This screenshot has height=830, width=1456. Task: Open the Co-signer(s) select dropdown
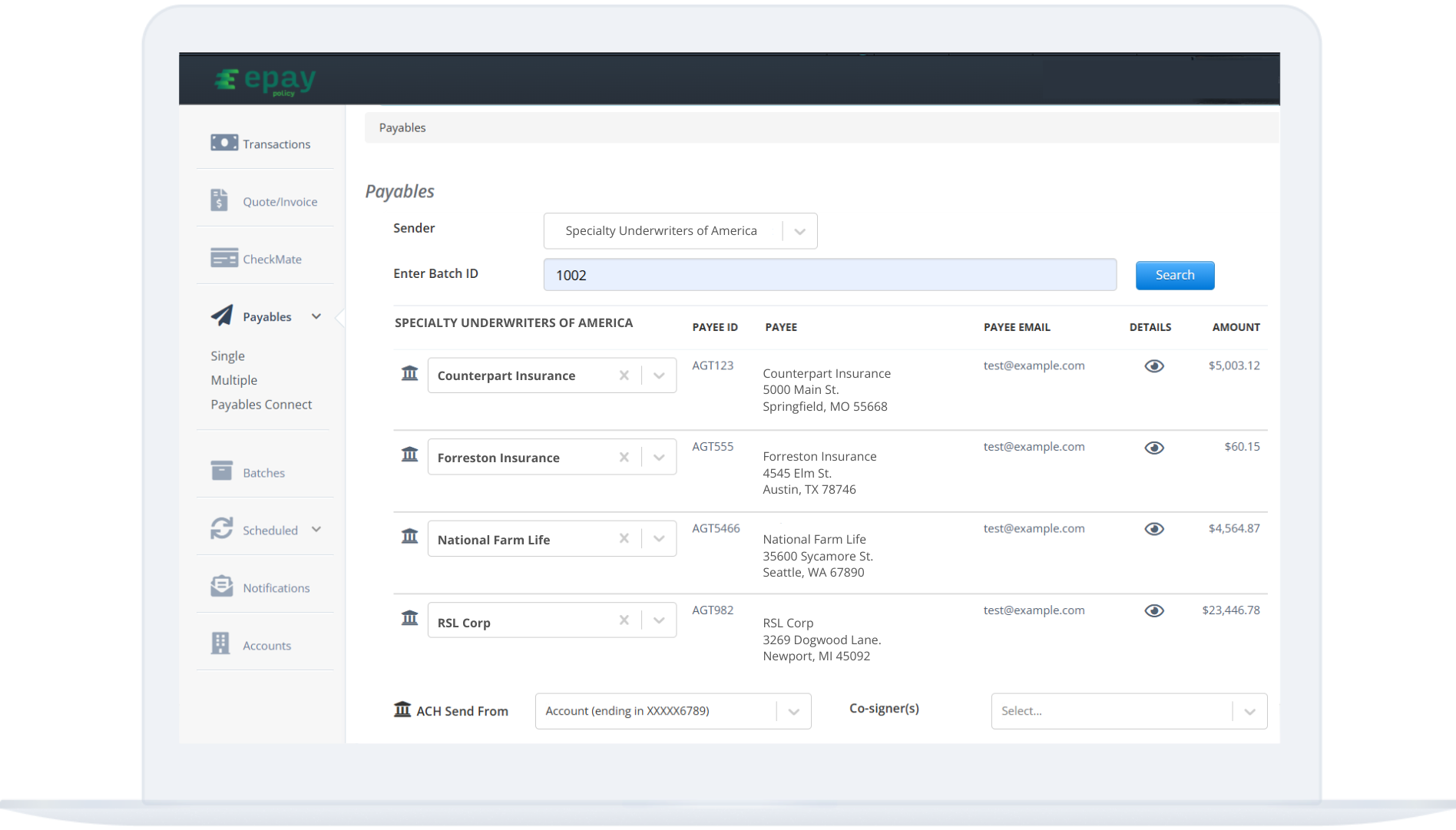1249,712
